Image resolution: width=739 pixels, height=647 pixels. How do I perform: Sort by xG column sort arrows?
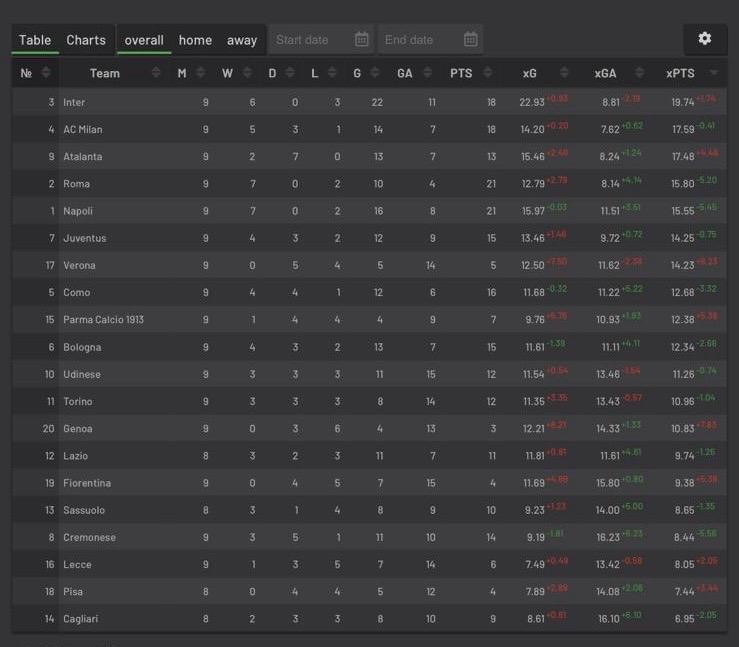[x=564, y=73]
